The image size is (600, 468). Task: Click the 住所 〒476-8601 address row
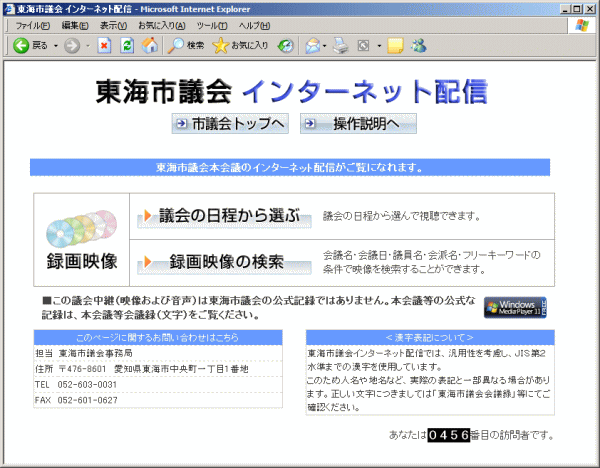point(158,369)
